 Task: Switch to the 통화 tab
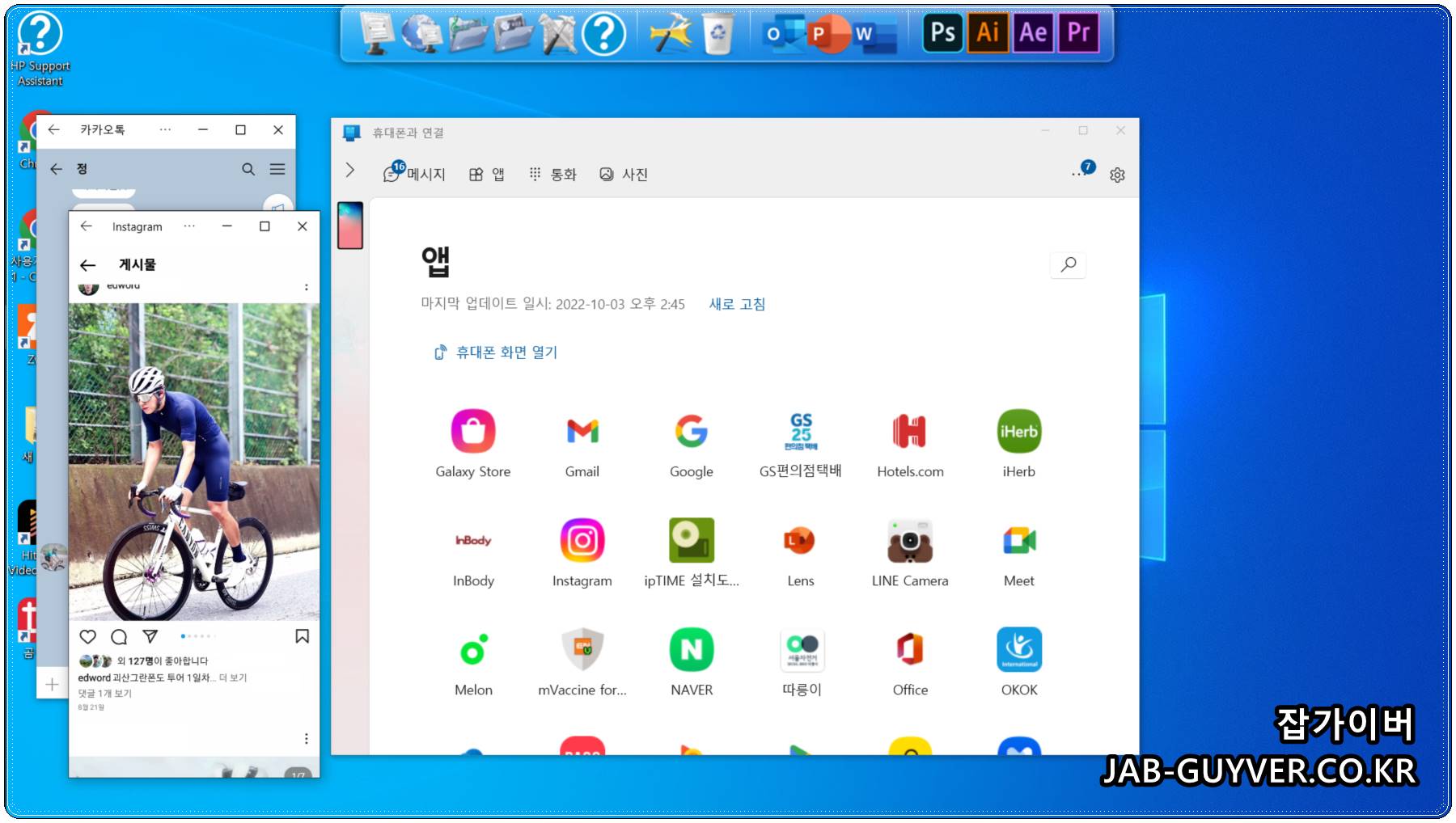(552, 174)
